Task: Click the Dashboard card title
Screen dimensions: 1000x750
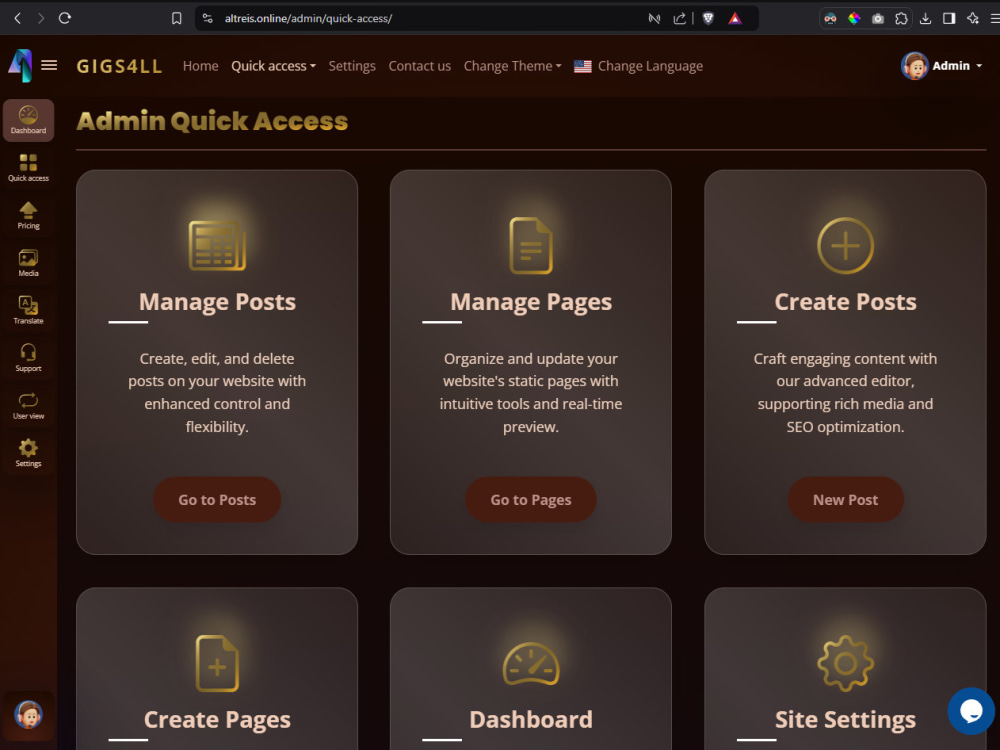Action: tap(531, 720)
